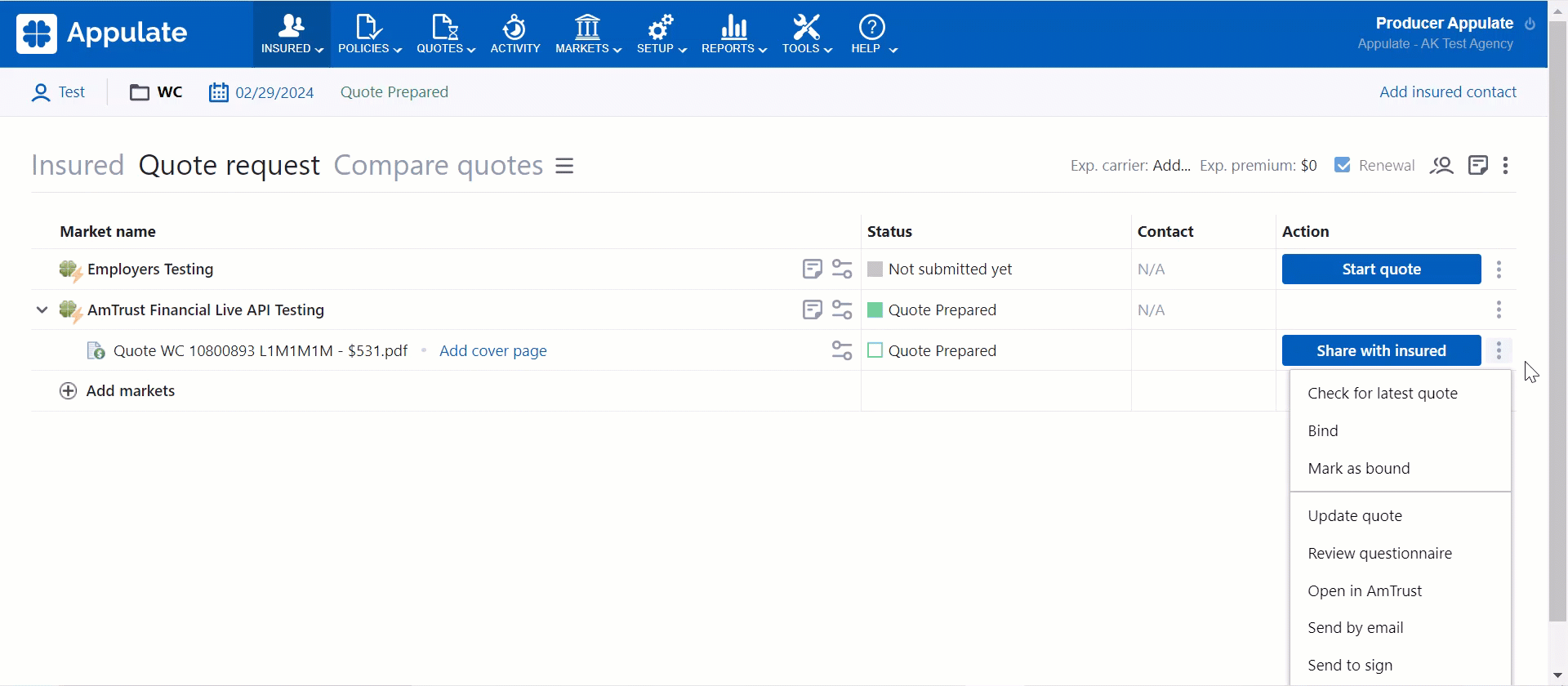Click the hamburger menu beside Compare quotes
This screenshot has height=686, width=1568.
click(x=564, y=166)
